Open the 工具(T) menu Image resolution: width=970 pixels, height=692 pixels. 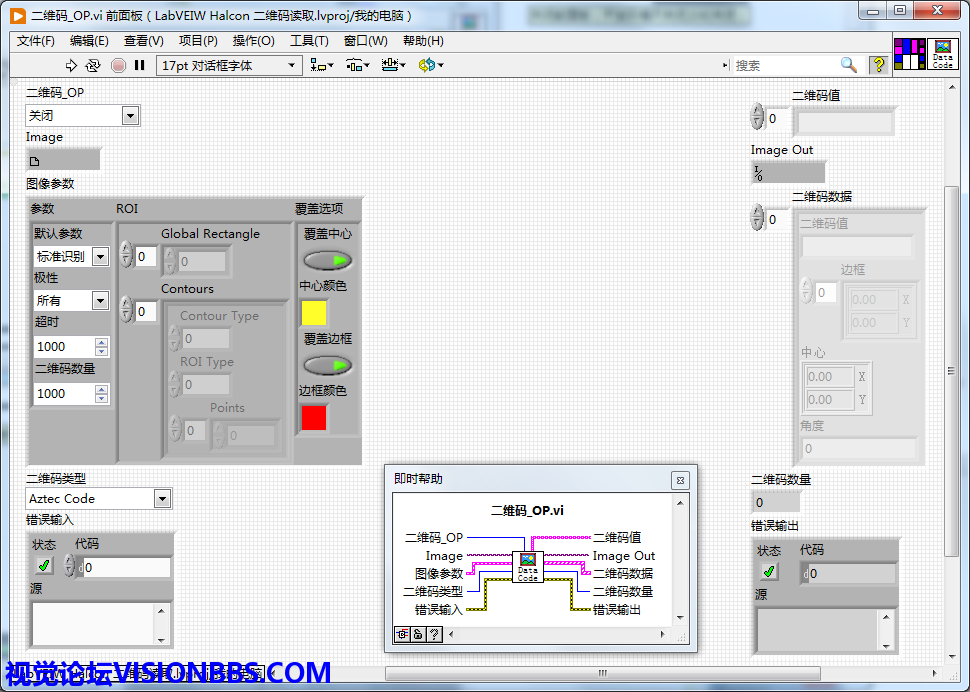coord(309,41)
